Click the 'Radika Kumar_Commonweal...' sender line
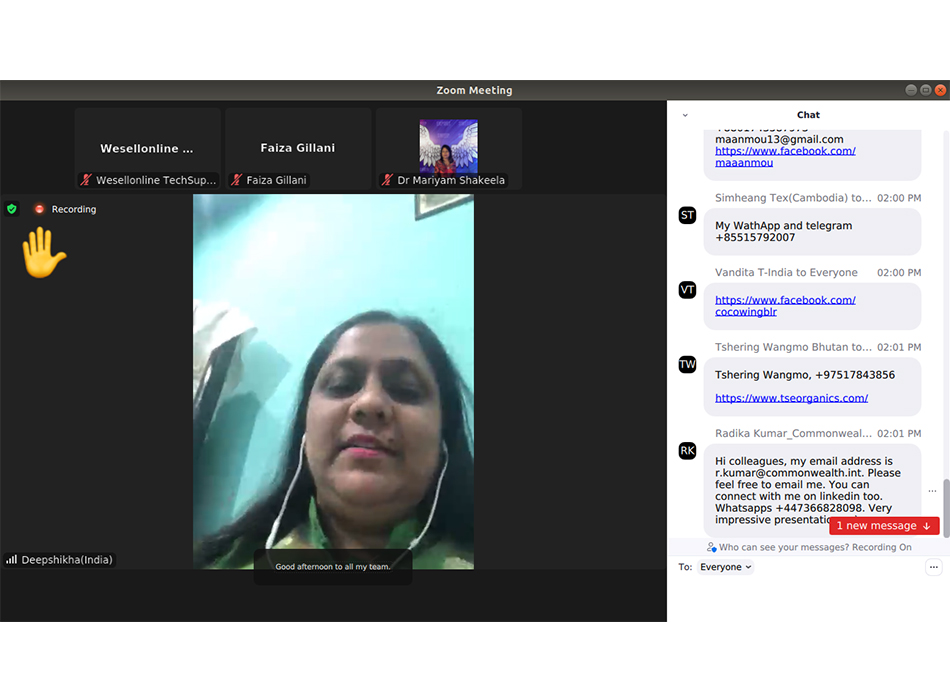The width and height of the screenshot is (950, 700). pyautogui.click(x=792, y=433)
